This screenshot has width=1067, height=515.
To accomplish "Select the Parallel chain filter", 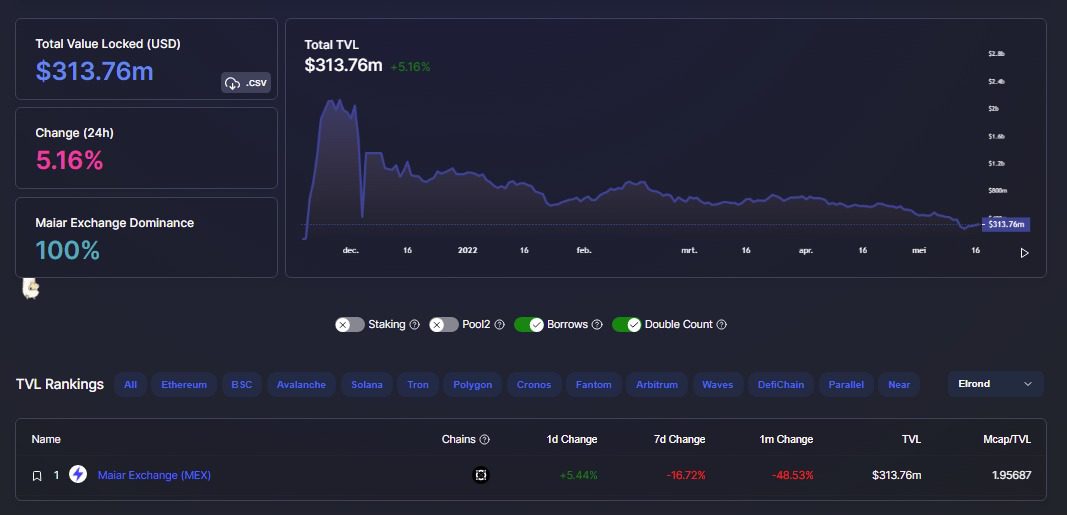I will tap(846, 384).
